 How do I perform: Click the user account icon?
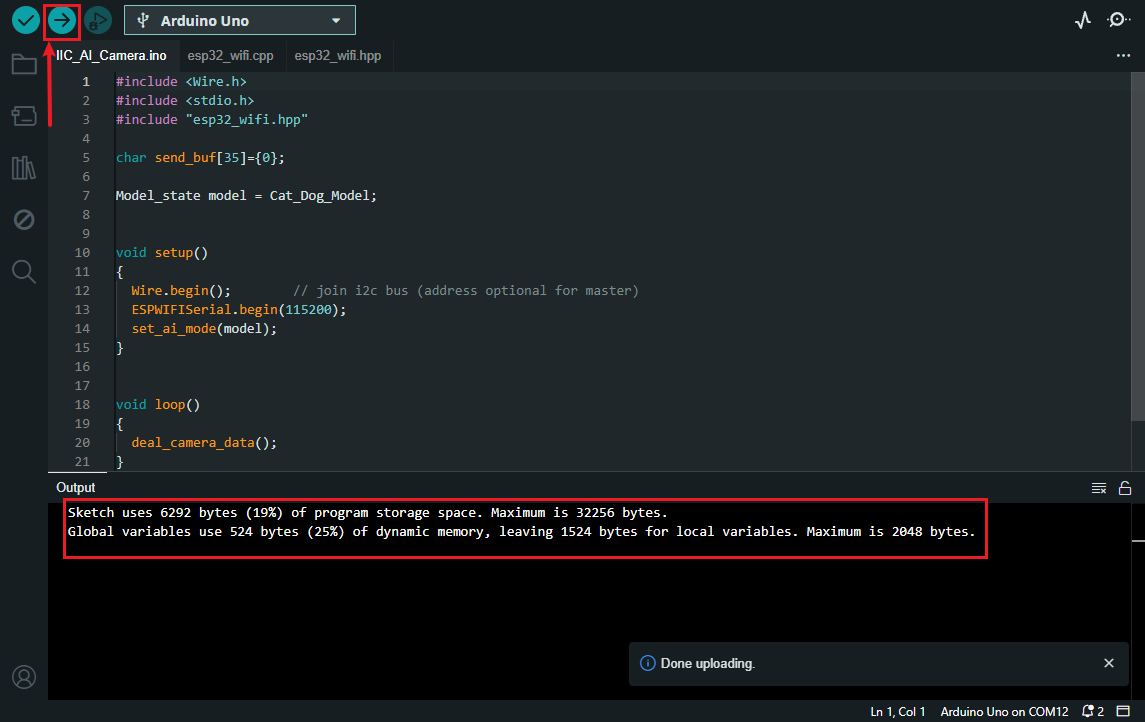click(24, 677)
